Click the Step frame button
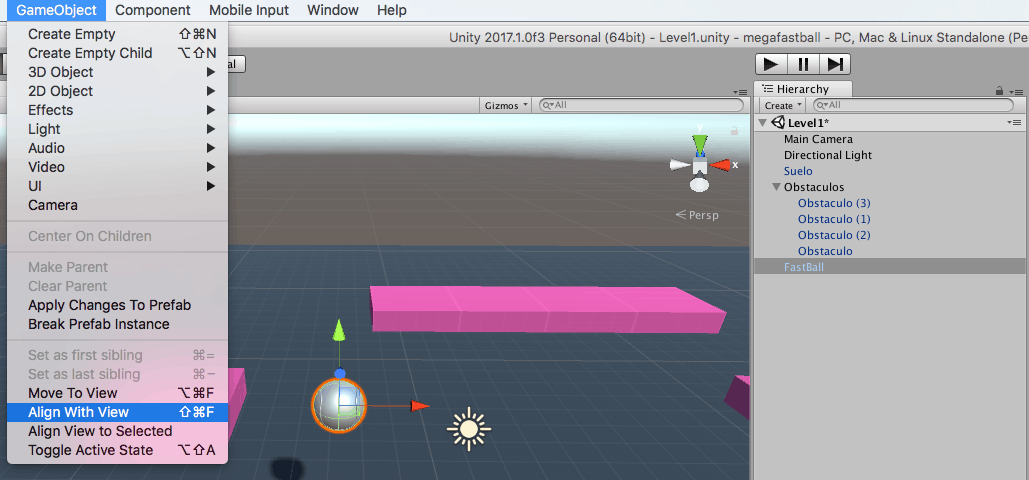This screenshot has height=480, width=1029. click(x=835, y=64)
